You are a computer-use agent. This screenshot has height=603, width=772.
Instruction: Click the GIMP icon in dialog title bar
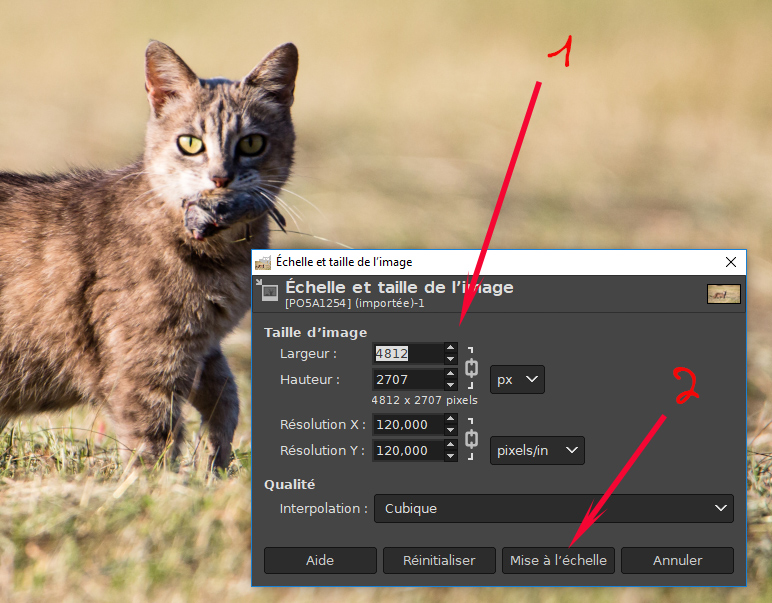coord(264,262)
